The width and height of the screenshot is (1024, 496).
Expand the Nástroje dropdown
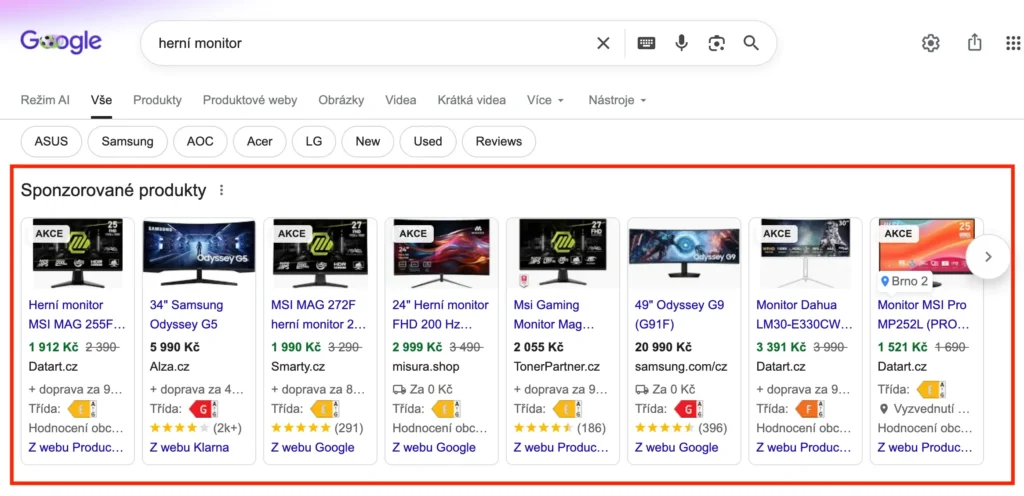(617, 101)
